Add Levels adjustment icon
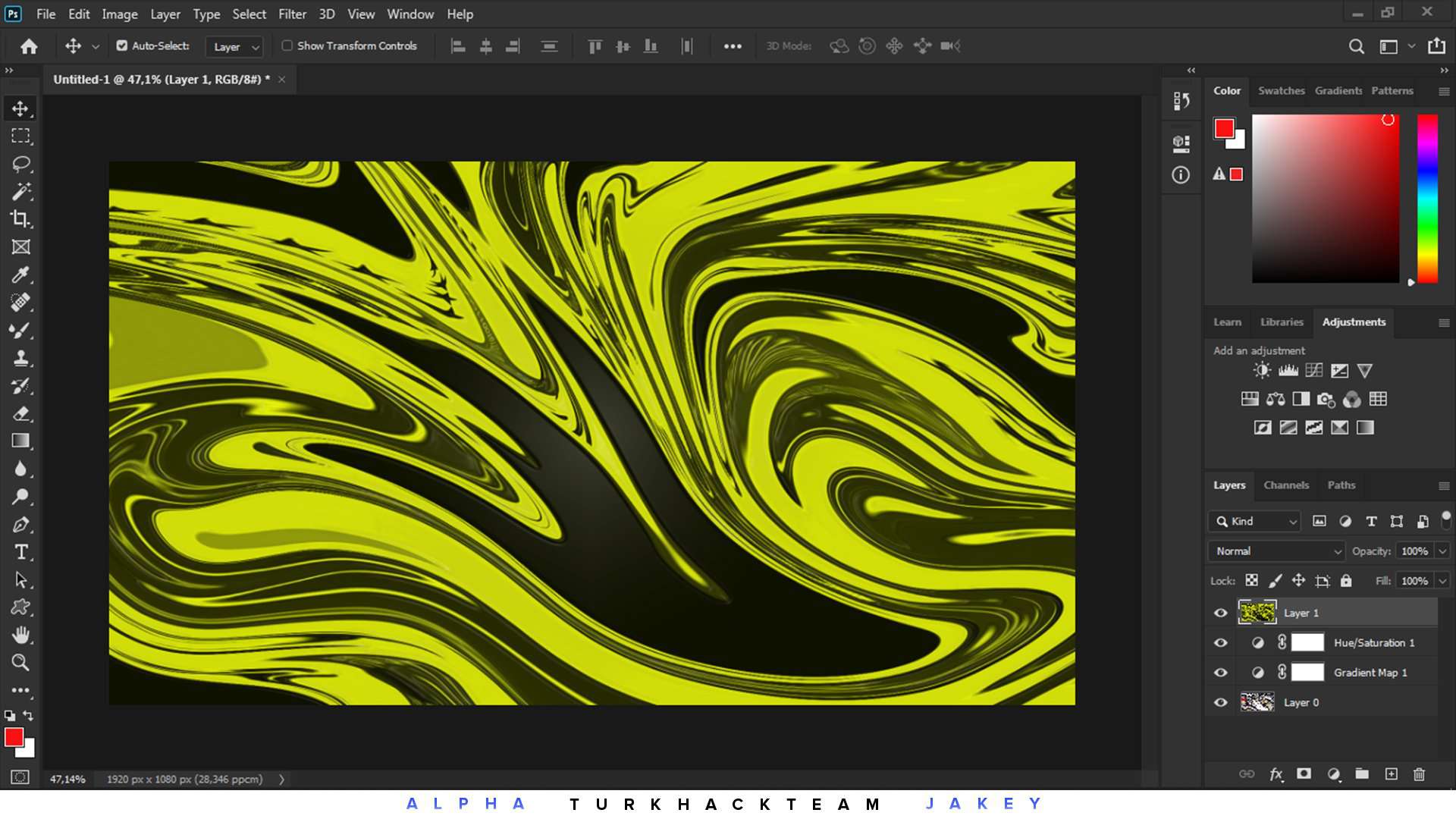 pos(1288,370)
